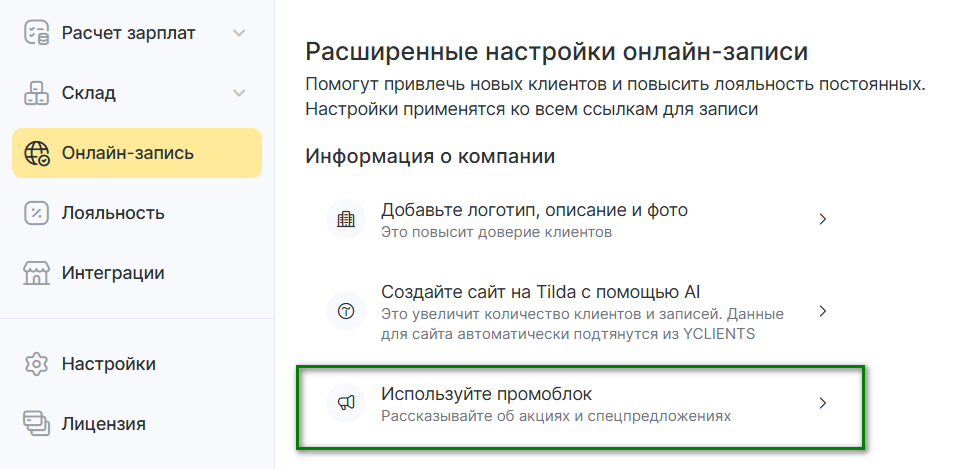This screenshot has height=469, width=979.
Task: Select Лицензия in the sidebar
Action: pyautogui.click(x=104, y=423)
